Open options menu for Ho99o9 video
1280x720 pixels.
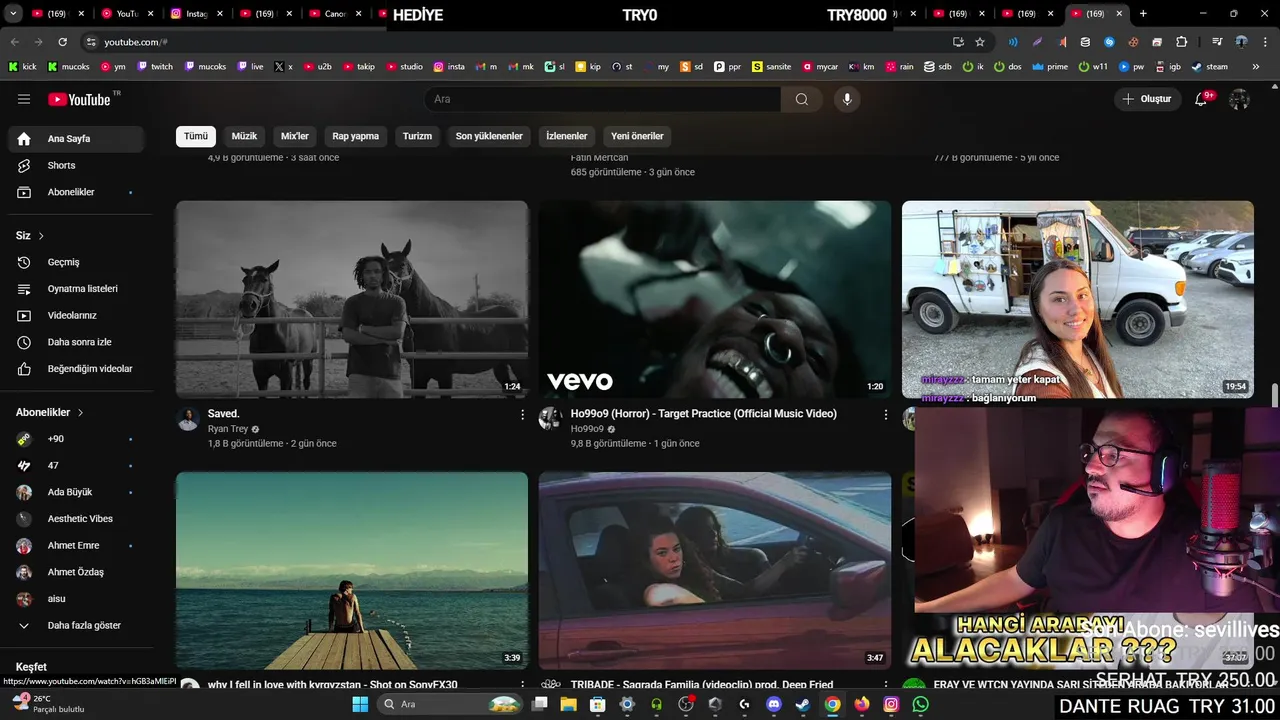(885, 414)
